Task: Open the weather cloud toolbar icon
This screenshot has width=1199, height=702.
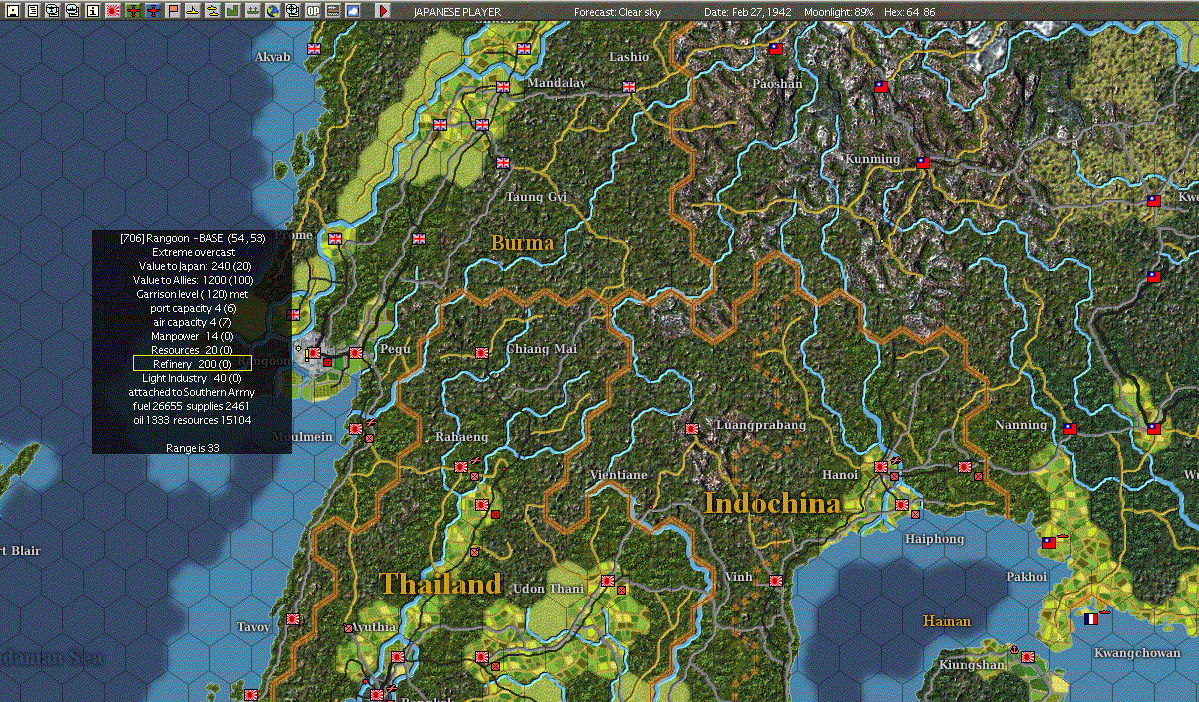Action: click(353, 11)
